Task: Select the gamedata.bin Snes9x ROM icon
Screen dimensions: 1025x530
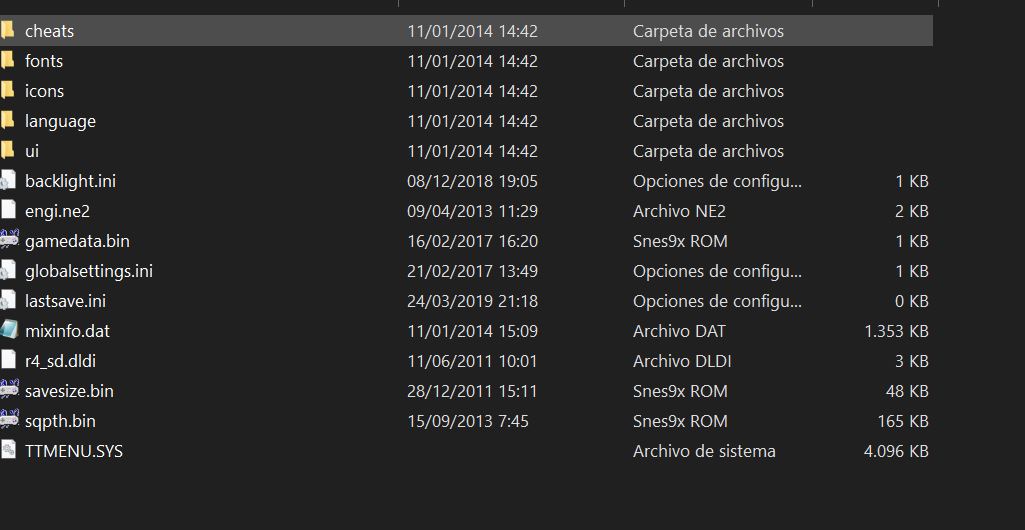Action: click(x=8, y=240)
